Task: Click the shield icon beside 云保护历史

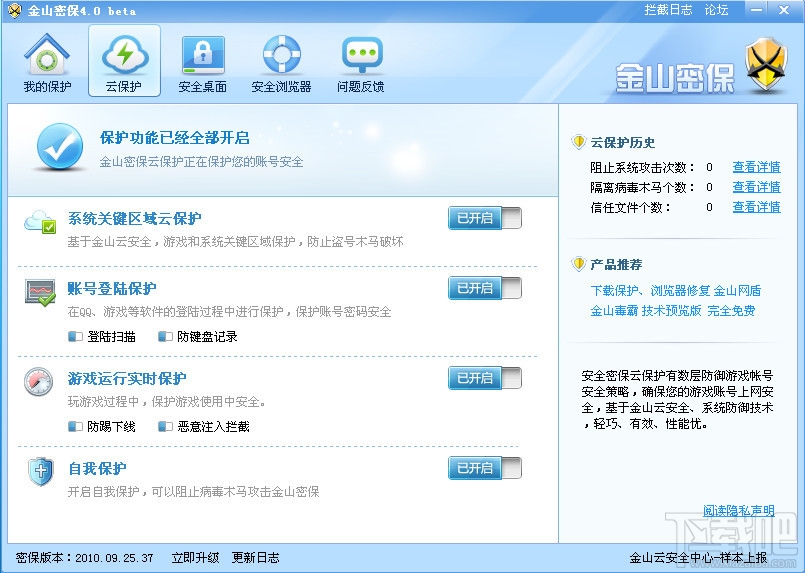Action: click(x=579, y=142)
